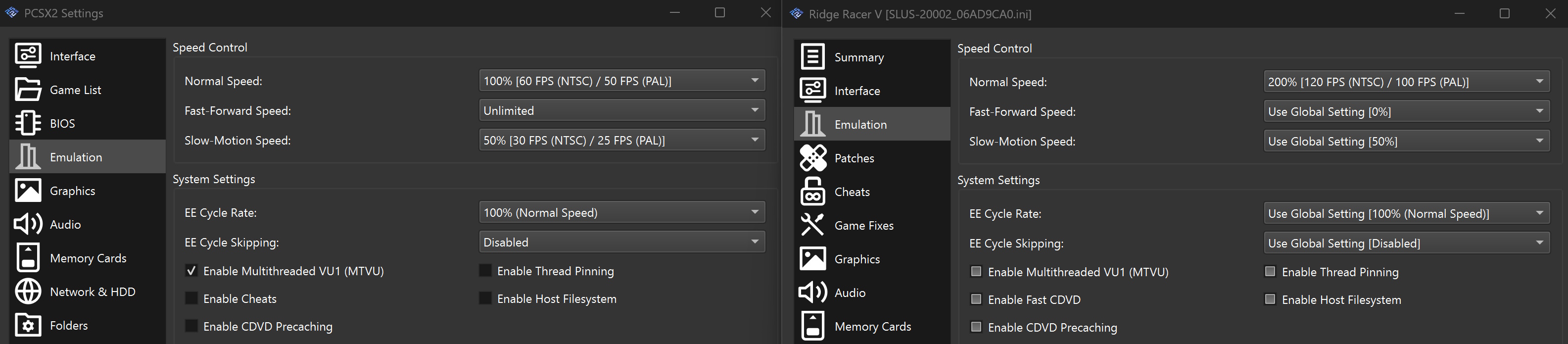Viewport: 1568px width, 344px height.
Task: Click the Ridge Racer V [SLUS-20002_06AD9CA0.ini] title
Action: click(x=920, y=14)
